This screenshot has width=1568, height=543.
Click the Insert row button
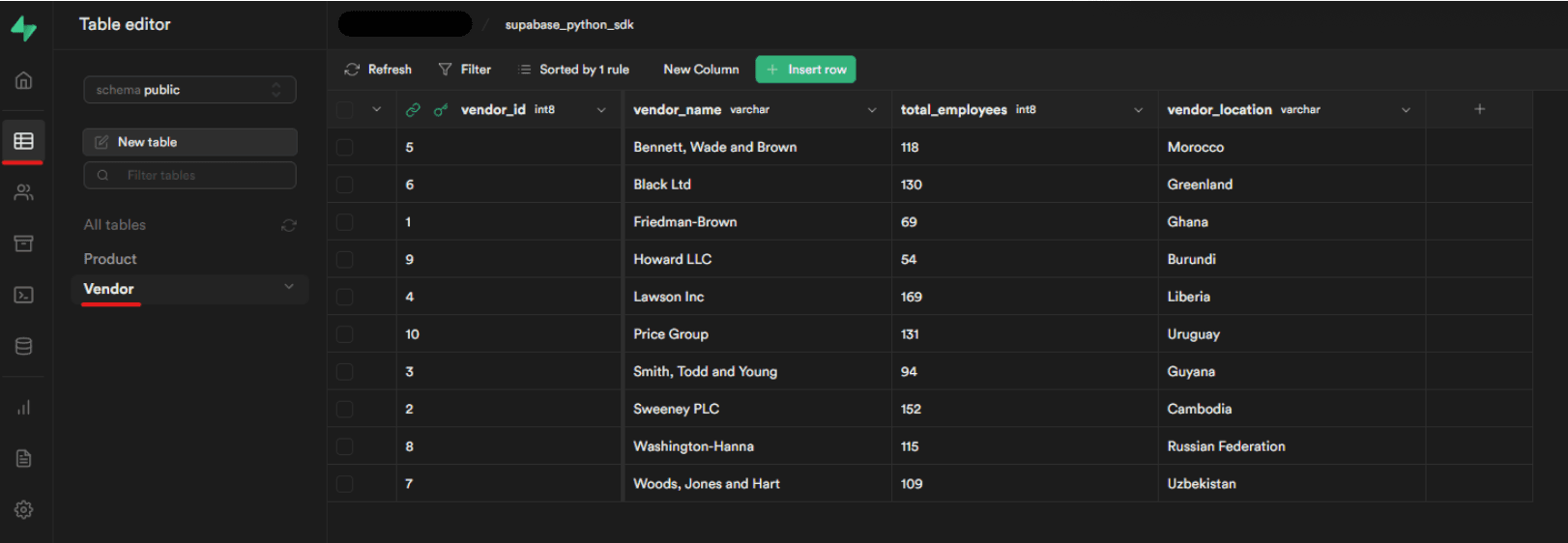tap(805, 70)
